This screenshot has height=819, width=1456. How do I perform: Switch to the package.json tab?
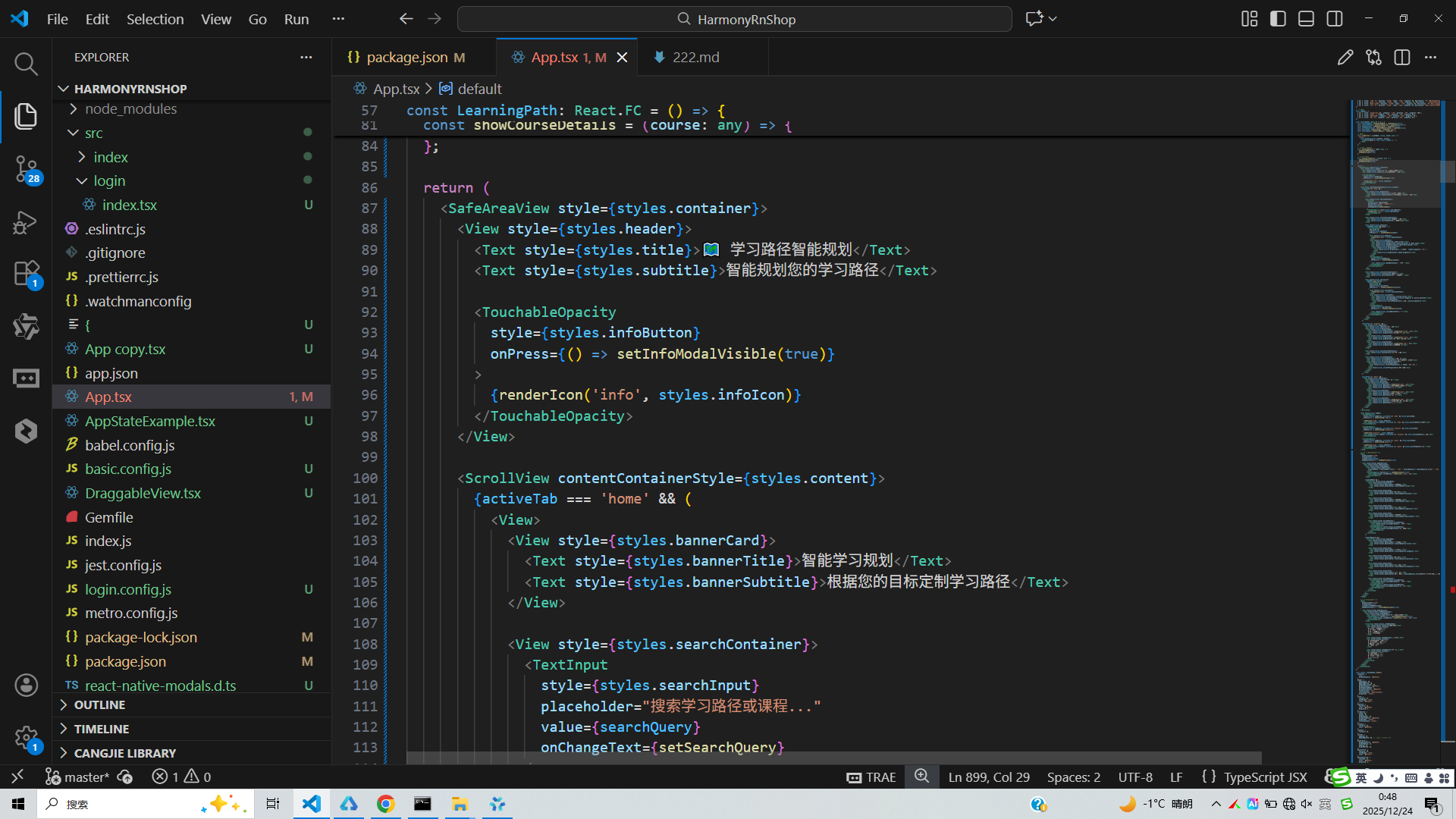(x=406, y=58)
